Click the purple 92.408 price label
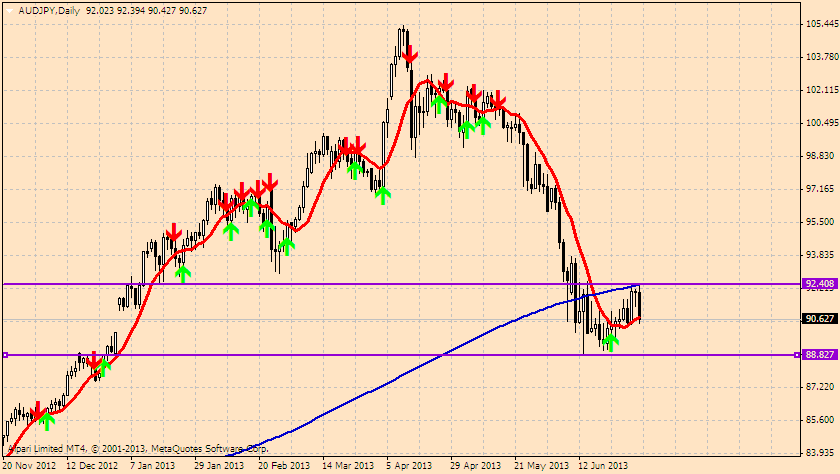The width and height of the screenshot is (840, 474). (820, 284)
